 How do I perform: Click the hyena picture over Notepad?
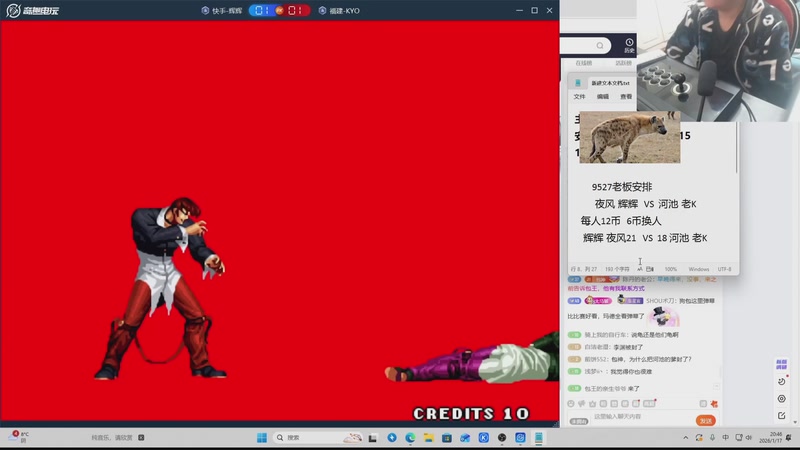coord(630,137)
